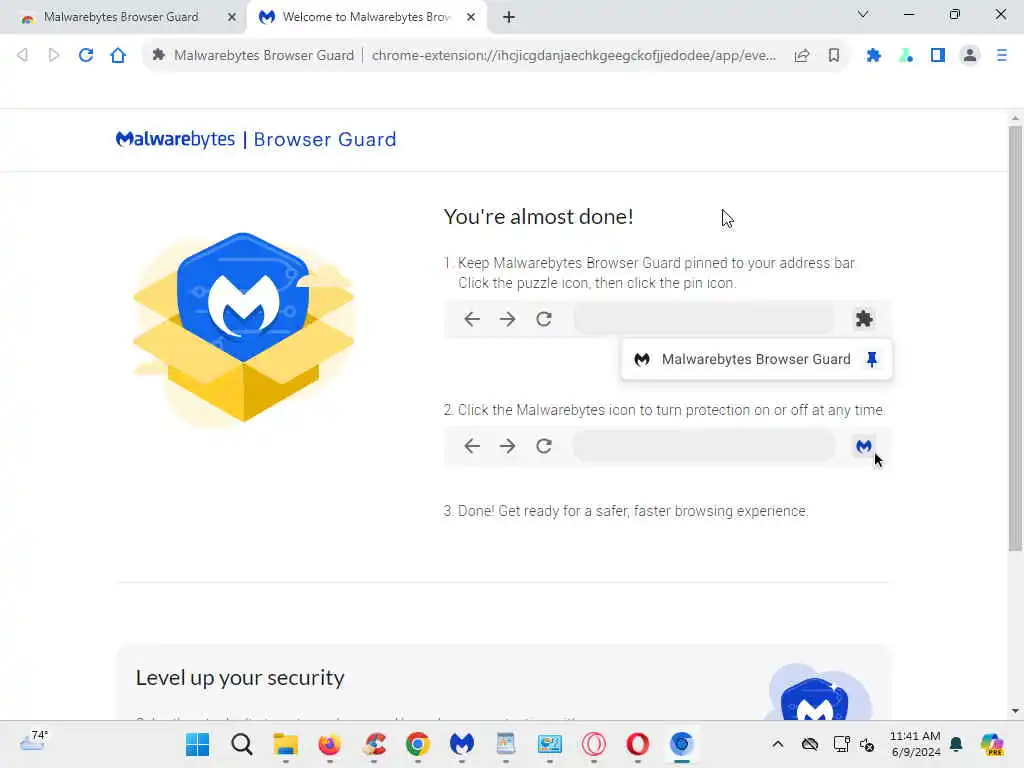Open the Copilot preview icon in the system tray
1024x768 pixels.
(x=992, y=744)
